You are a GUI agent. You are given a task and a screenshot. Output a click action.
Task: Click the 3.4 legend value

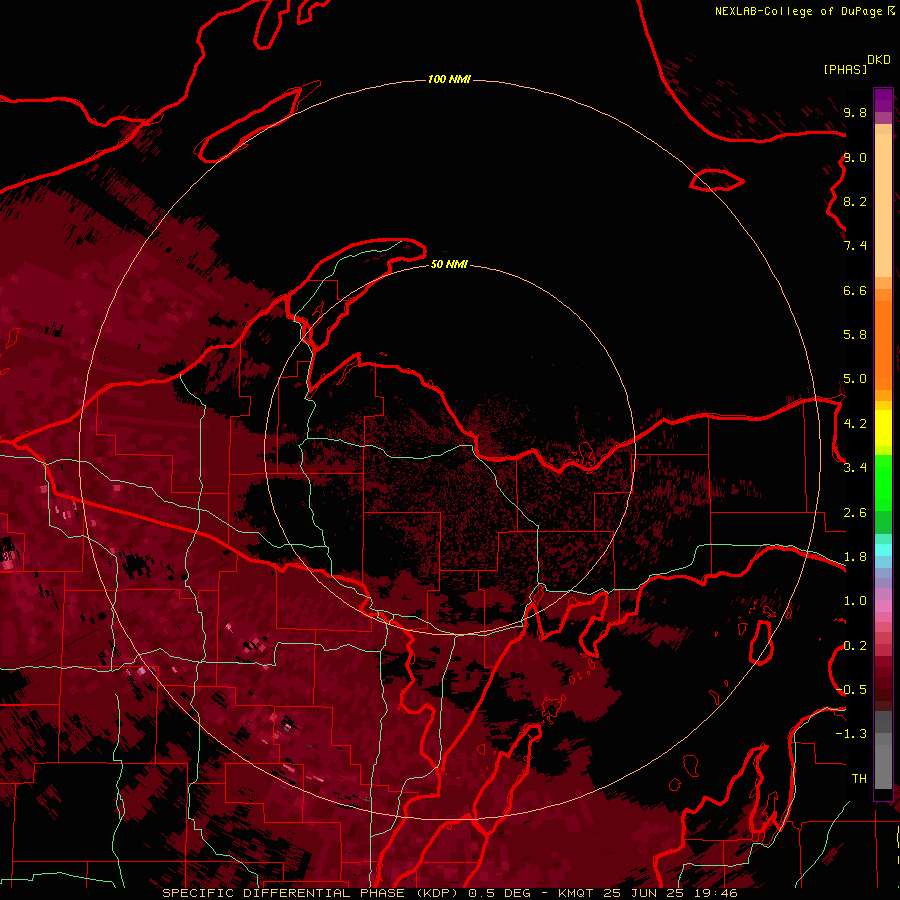click(855, 468)
